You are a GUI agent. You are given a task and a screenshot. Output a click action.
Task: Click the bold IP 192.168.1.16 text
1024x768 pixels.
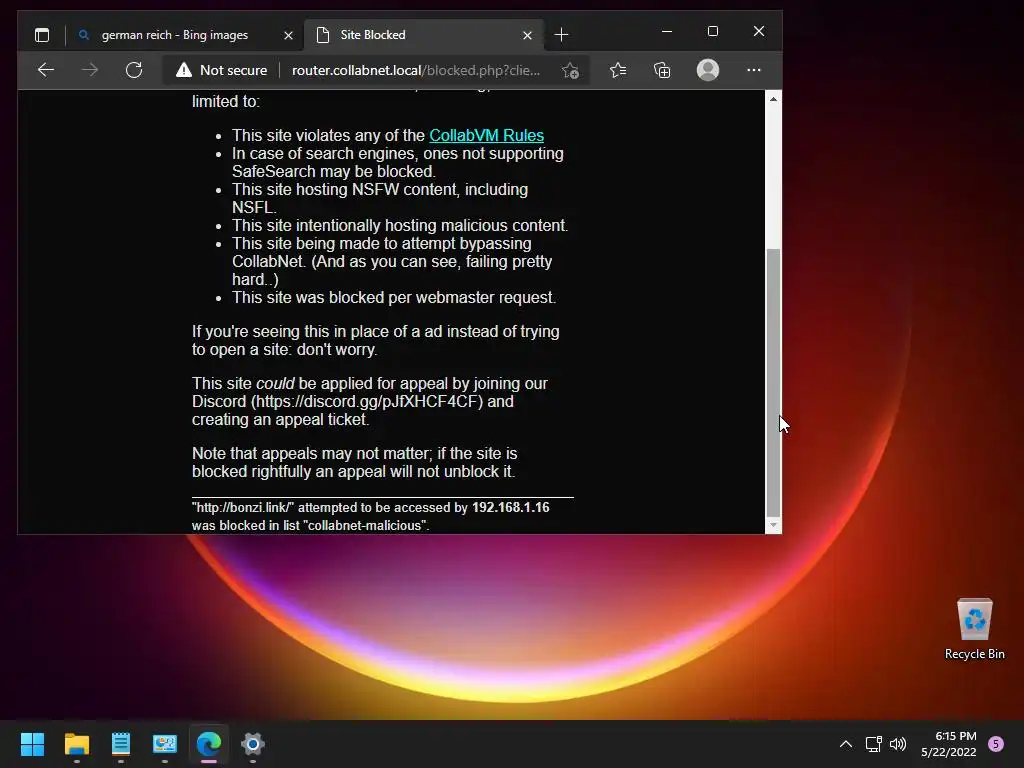coord(511,507)
